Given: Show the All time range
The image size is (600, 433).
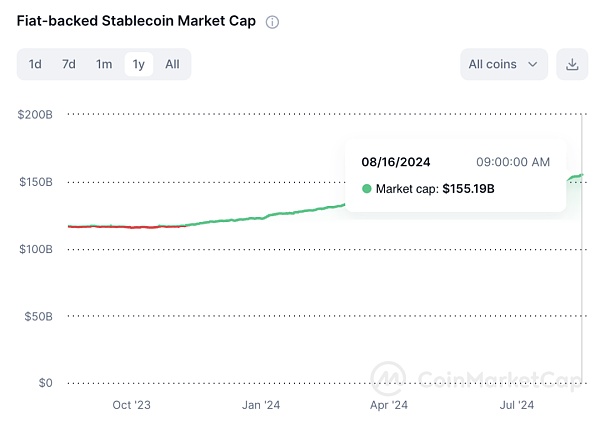Looking at the screenshot, I should point(172,64).
